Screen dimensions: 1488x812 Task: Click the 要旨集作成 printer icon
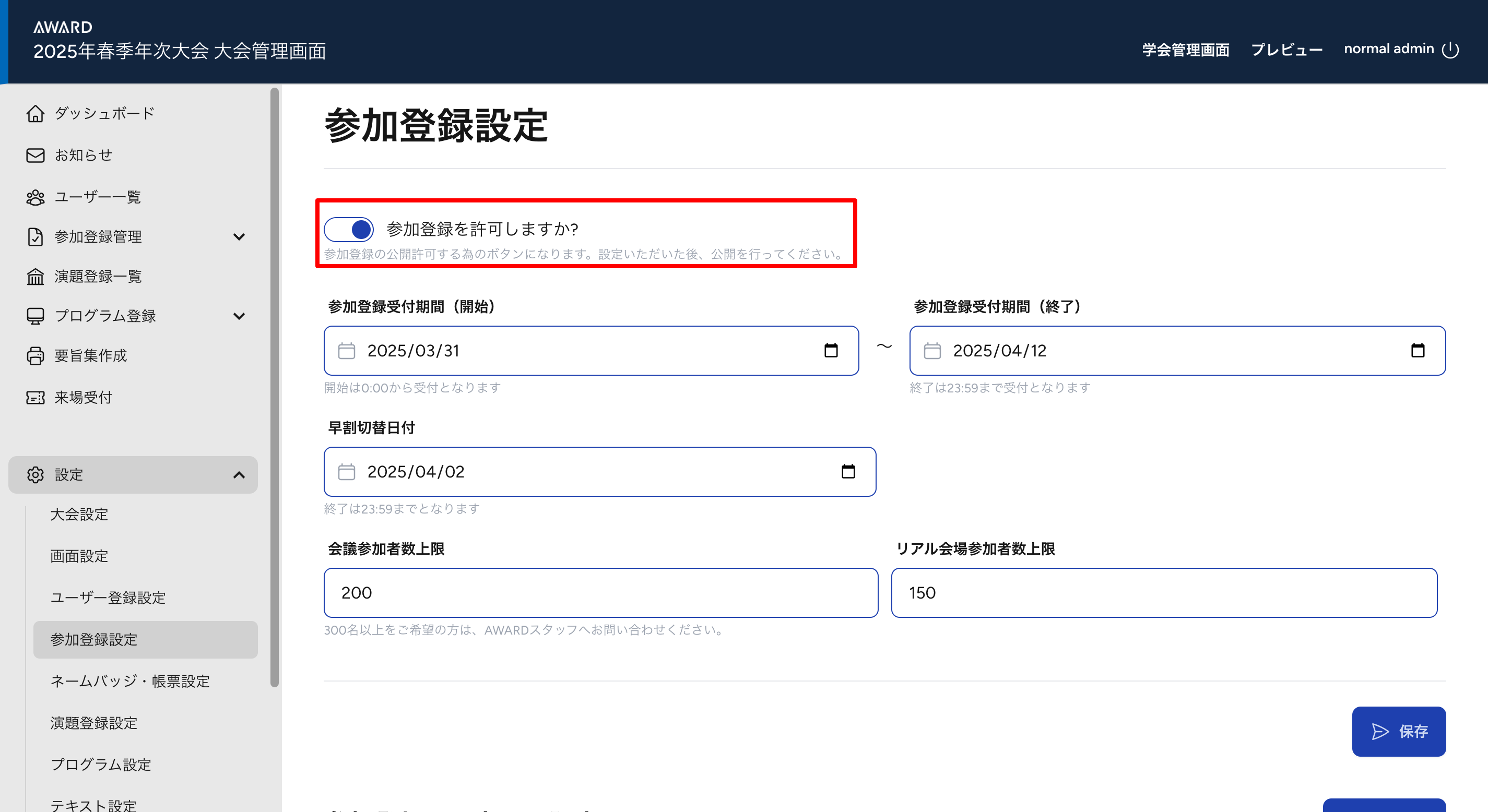35,356
